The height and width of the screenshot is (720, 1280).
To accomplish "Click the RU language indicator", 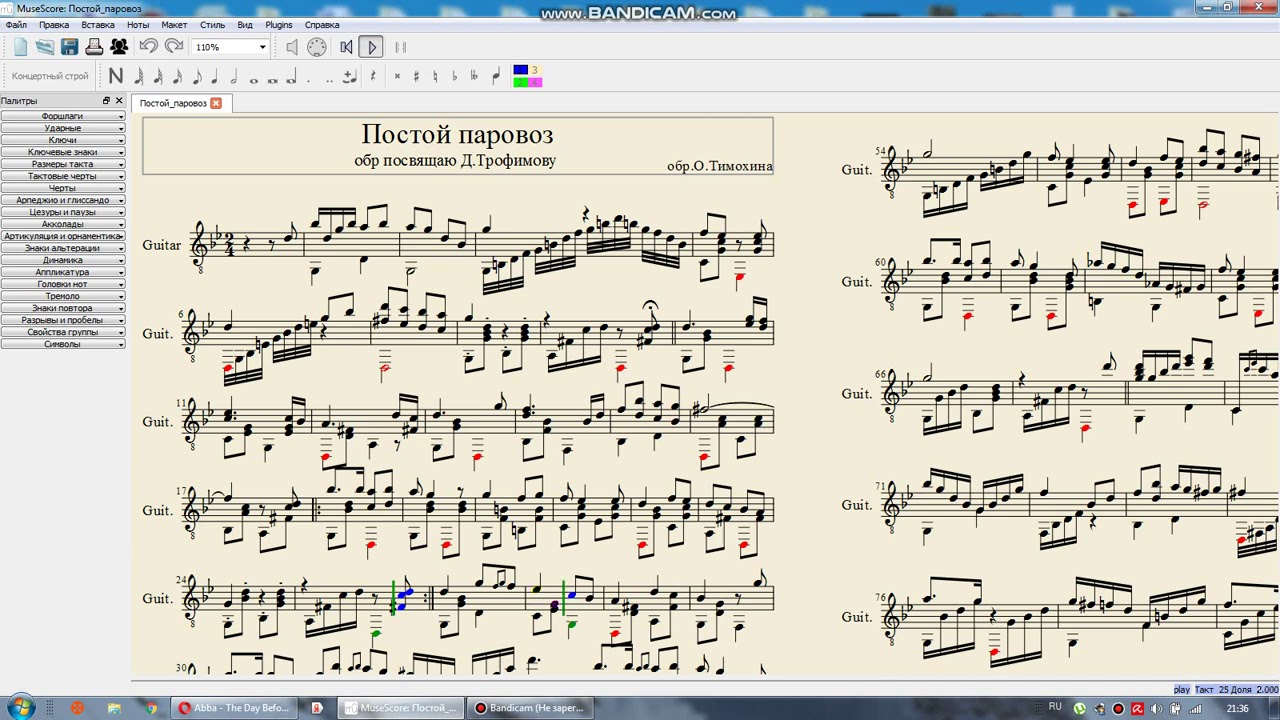I will click(x=1055, y=708).
